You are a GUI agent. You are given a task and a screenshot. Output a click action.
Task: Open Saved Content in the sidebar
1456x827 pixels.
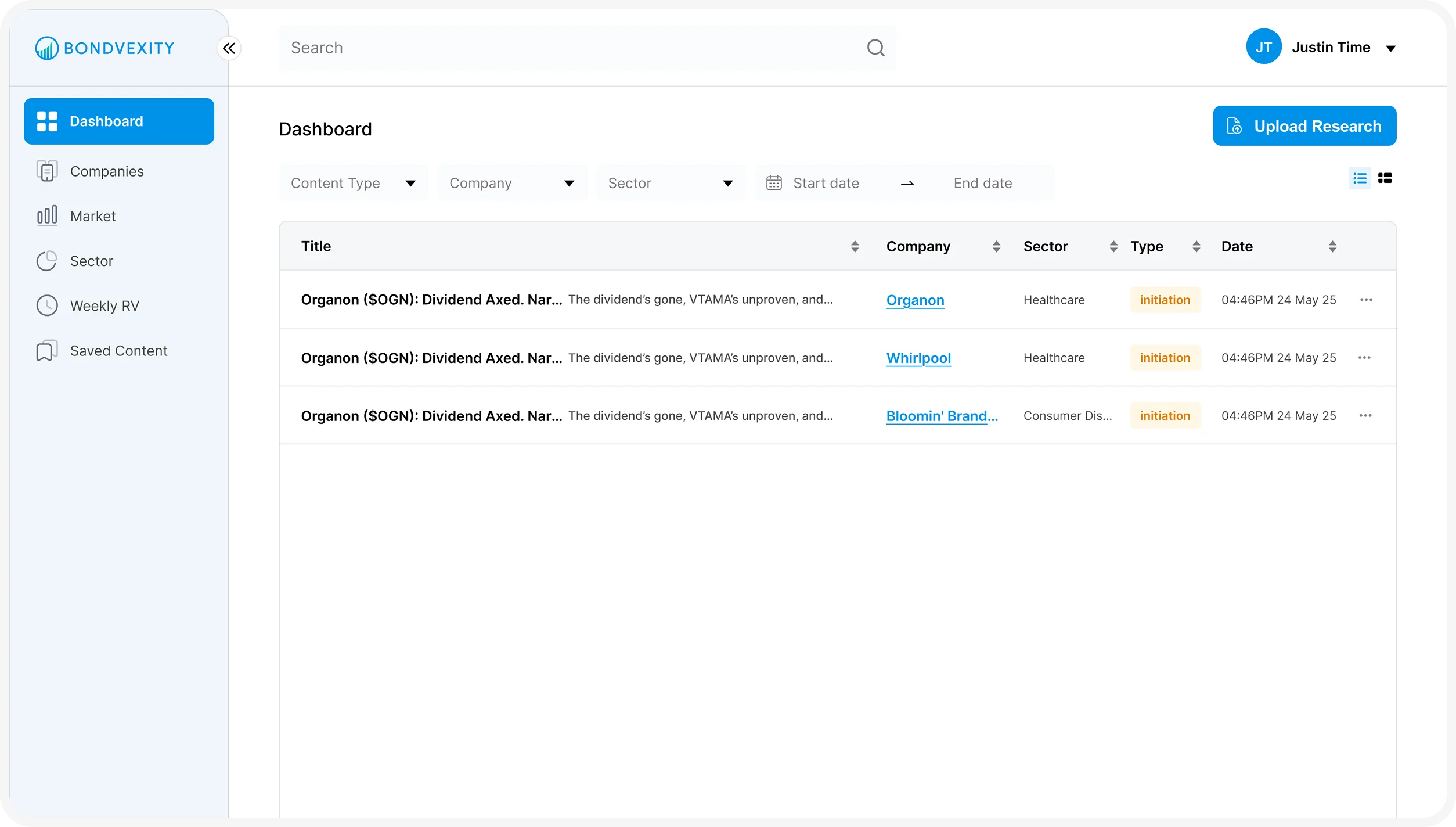[x=119, y=351]
